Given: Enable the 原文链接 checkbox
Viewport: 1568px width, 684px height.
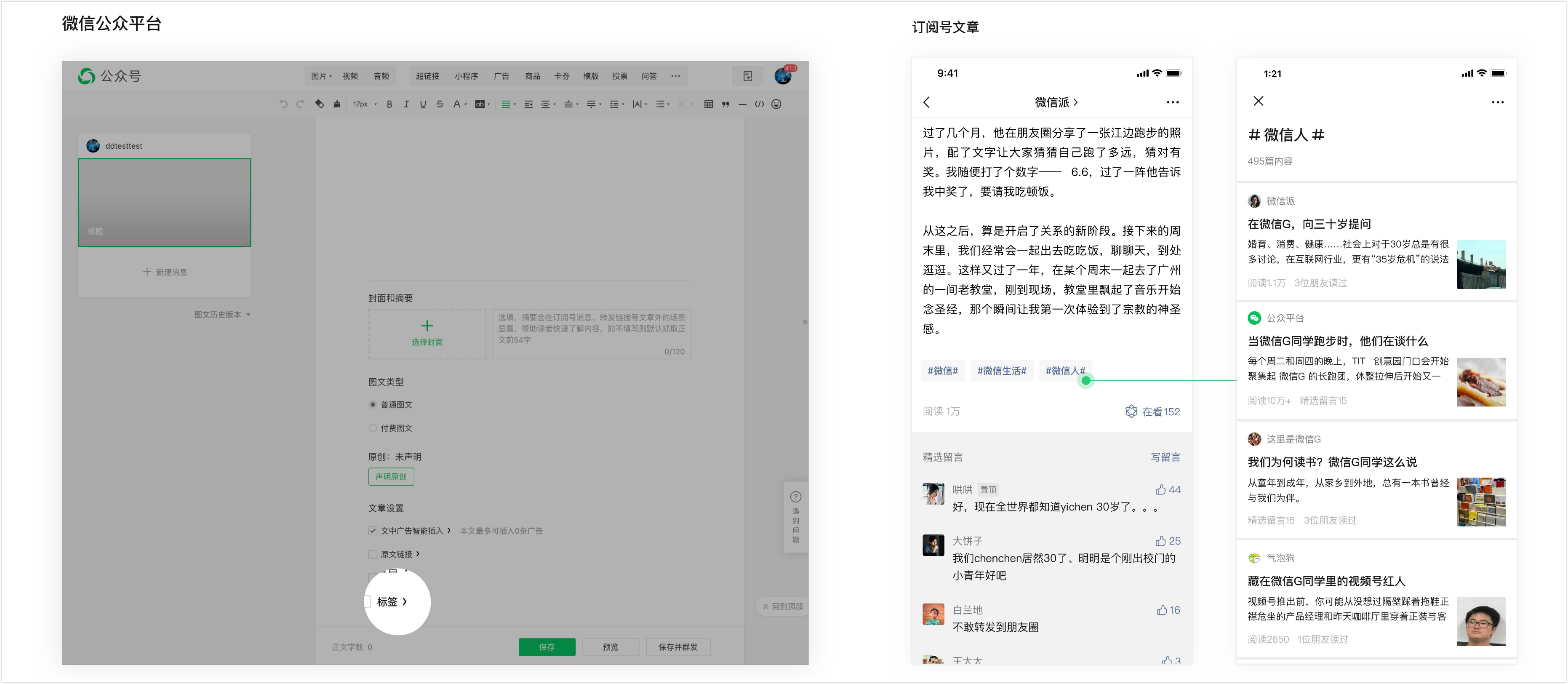Looking at the screenshot, I should click(x=373, y=554).
